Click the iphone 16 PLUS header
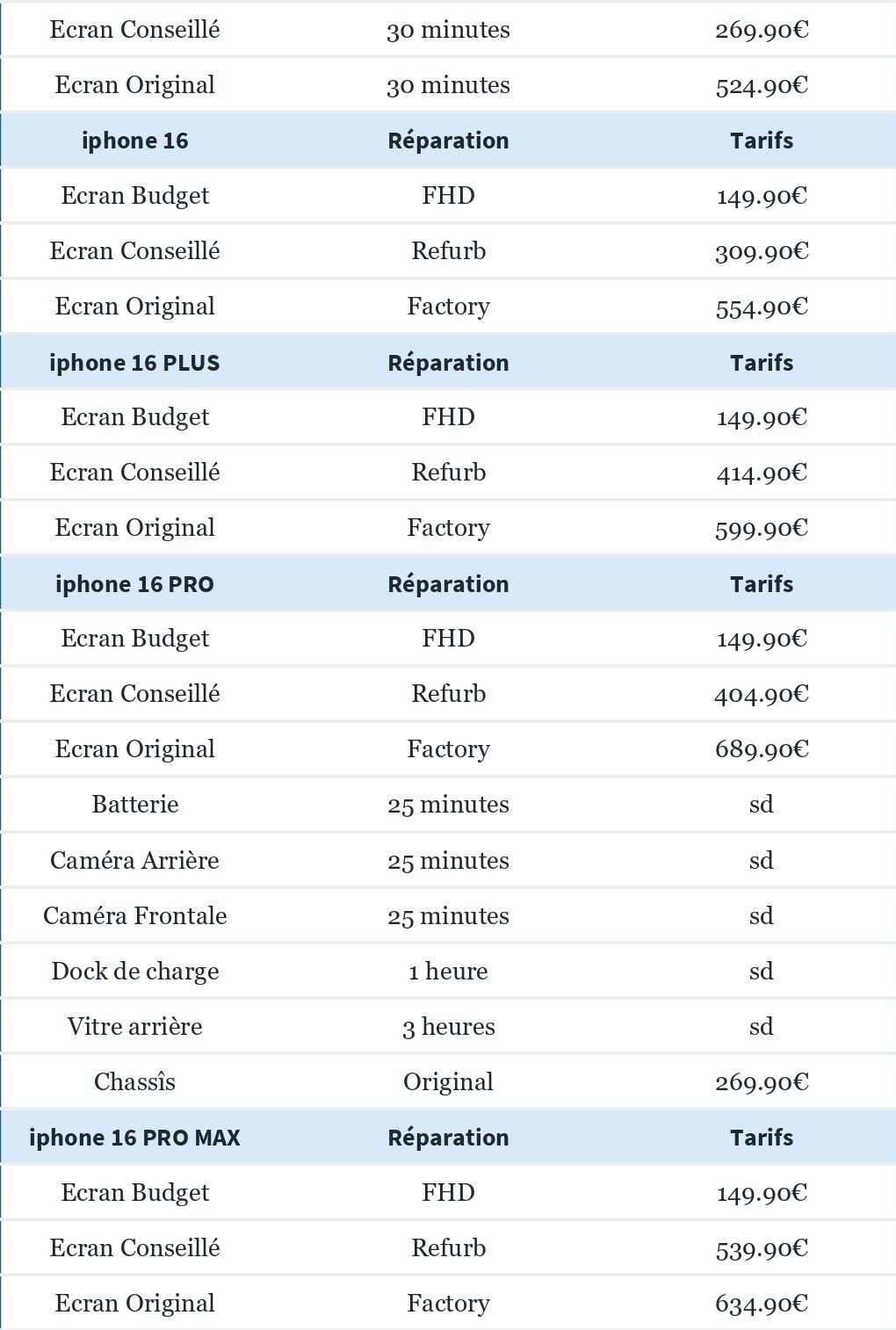Screen dimensions: 896x1330 pyautogui.click(x=134, y=363)
